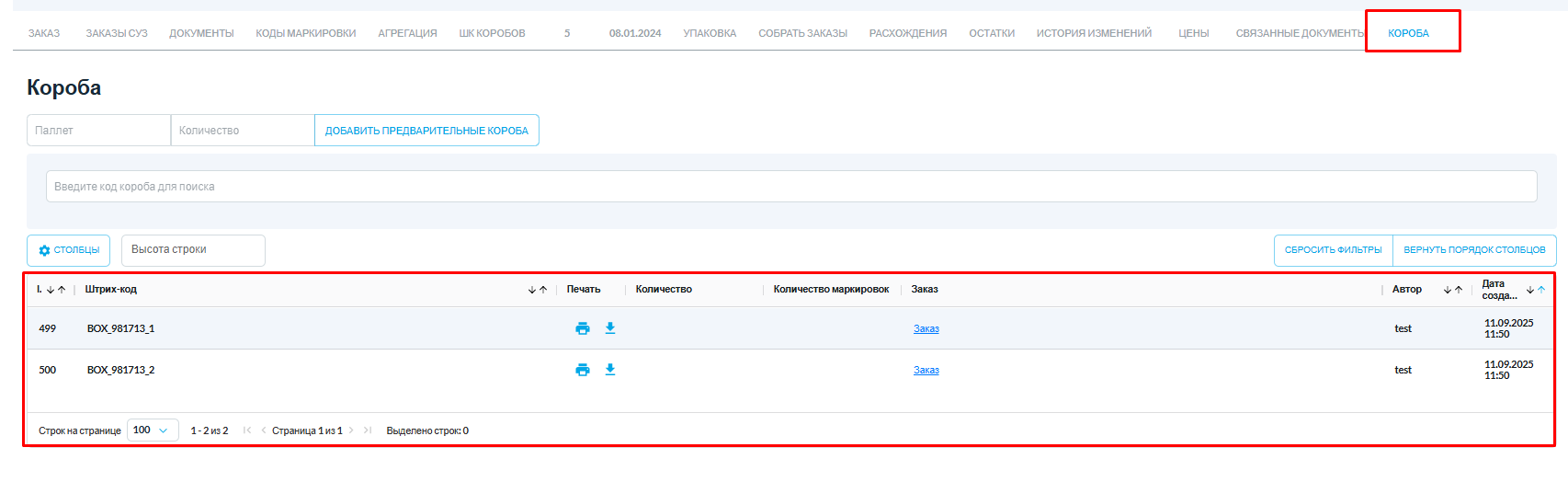Image resolution: width=1568 pixels, height=482 pixels.
Task: Open the Заказ link in row 500
Action: (926, 370)
